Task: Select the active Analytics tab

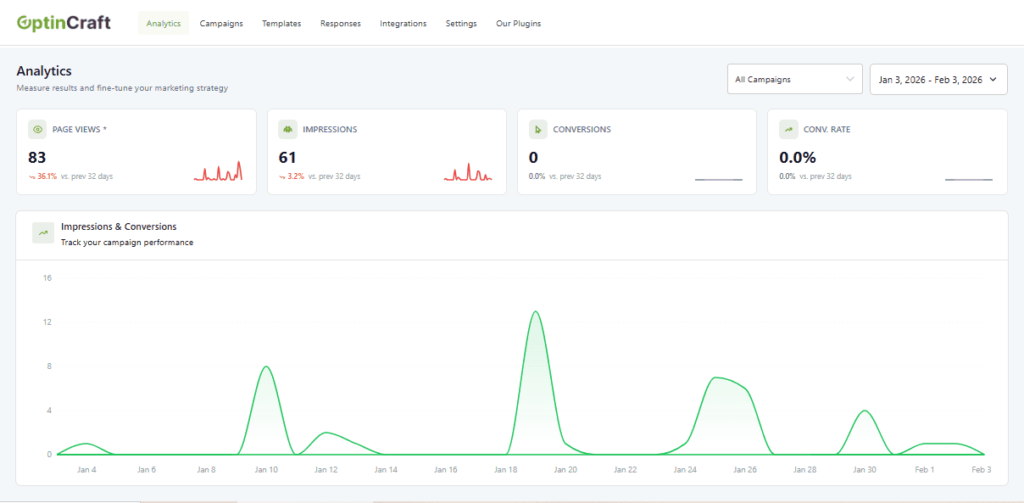Action: (x=163, y=23)
